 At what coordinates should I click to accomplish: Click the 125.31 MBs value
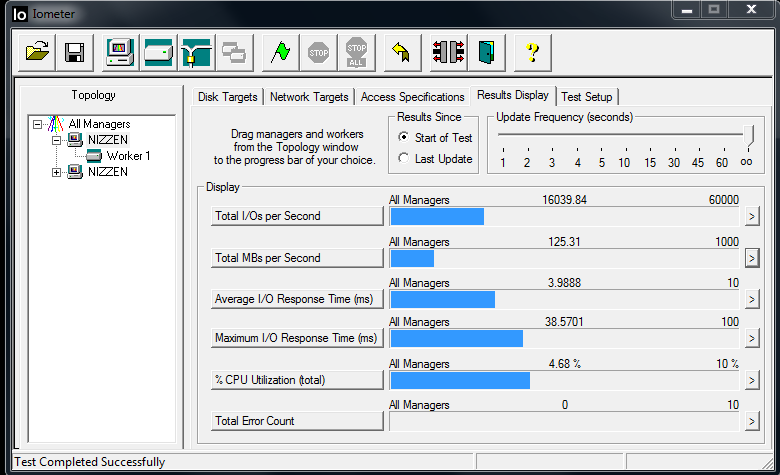click(x=564, y=242)
